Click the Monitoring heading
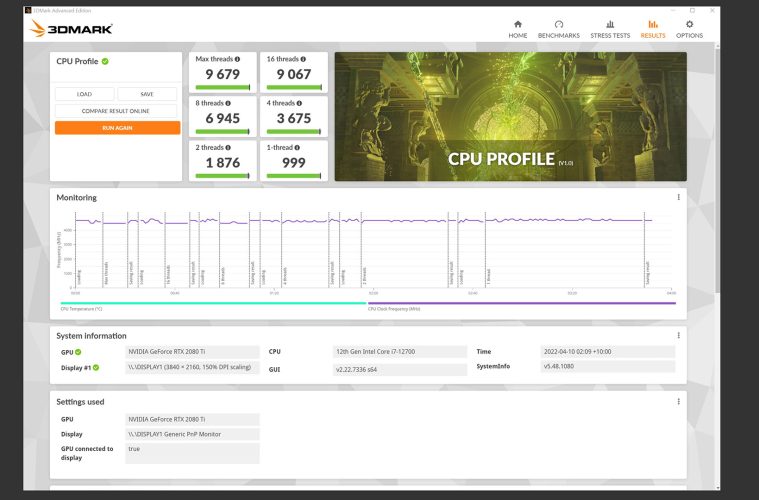 pyautogui.click(x=76, y=197)
